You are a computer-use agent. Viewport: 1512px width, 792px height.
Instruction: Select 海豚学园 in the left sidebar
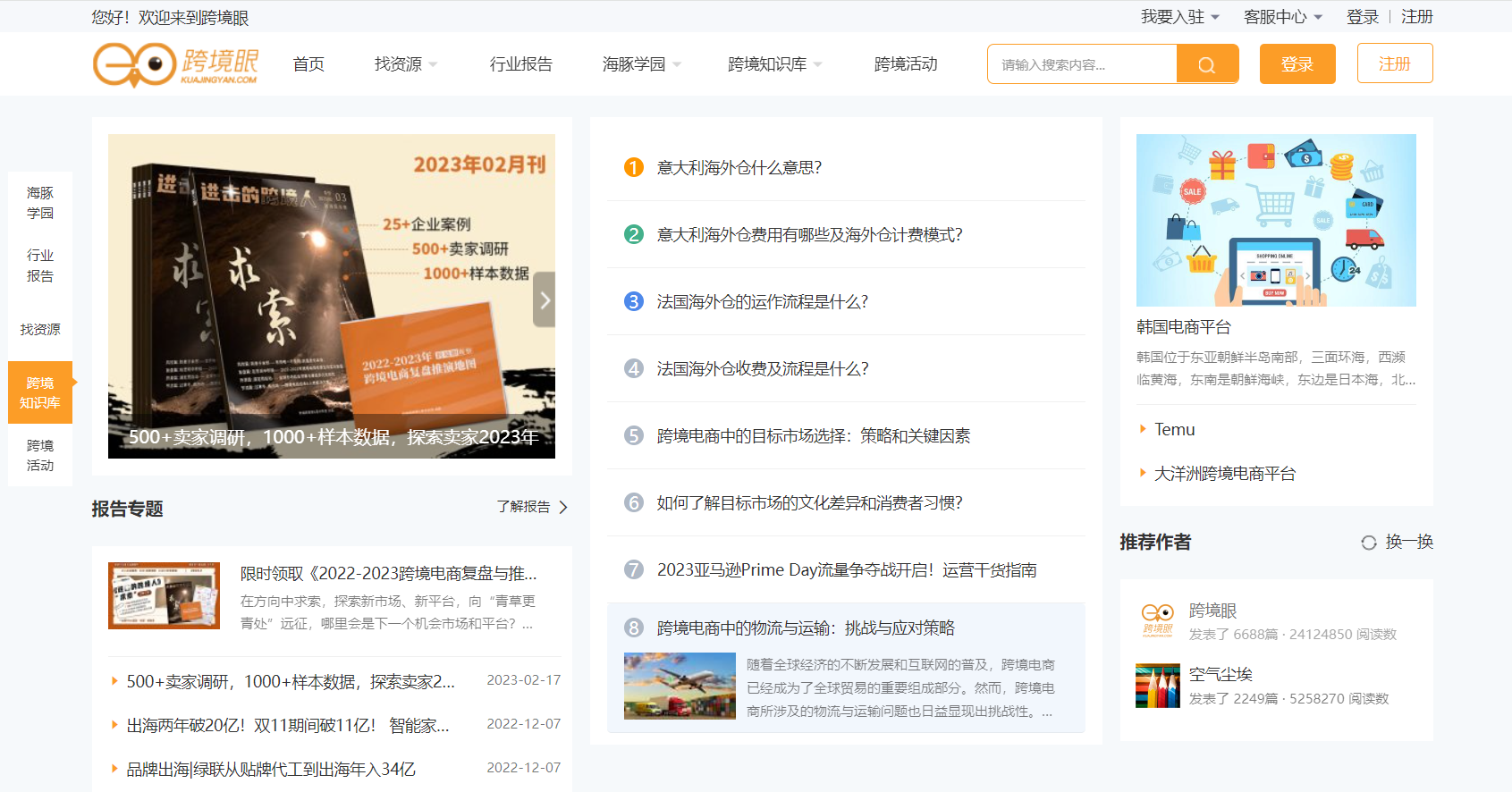(40, 203)
